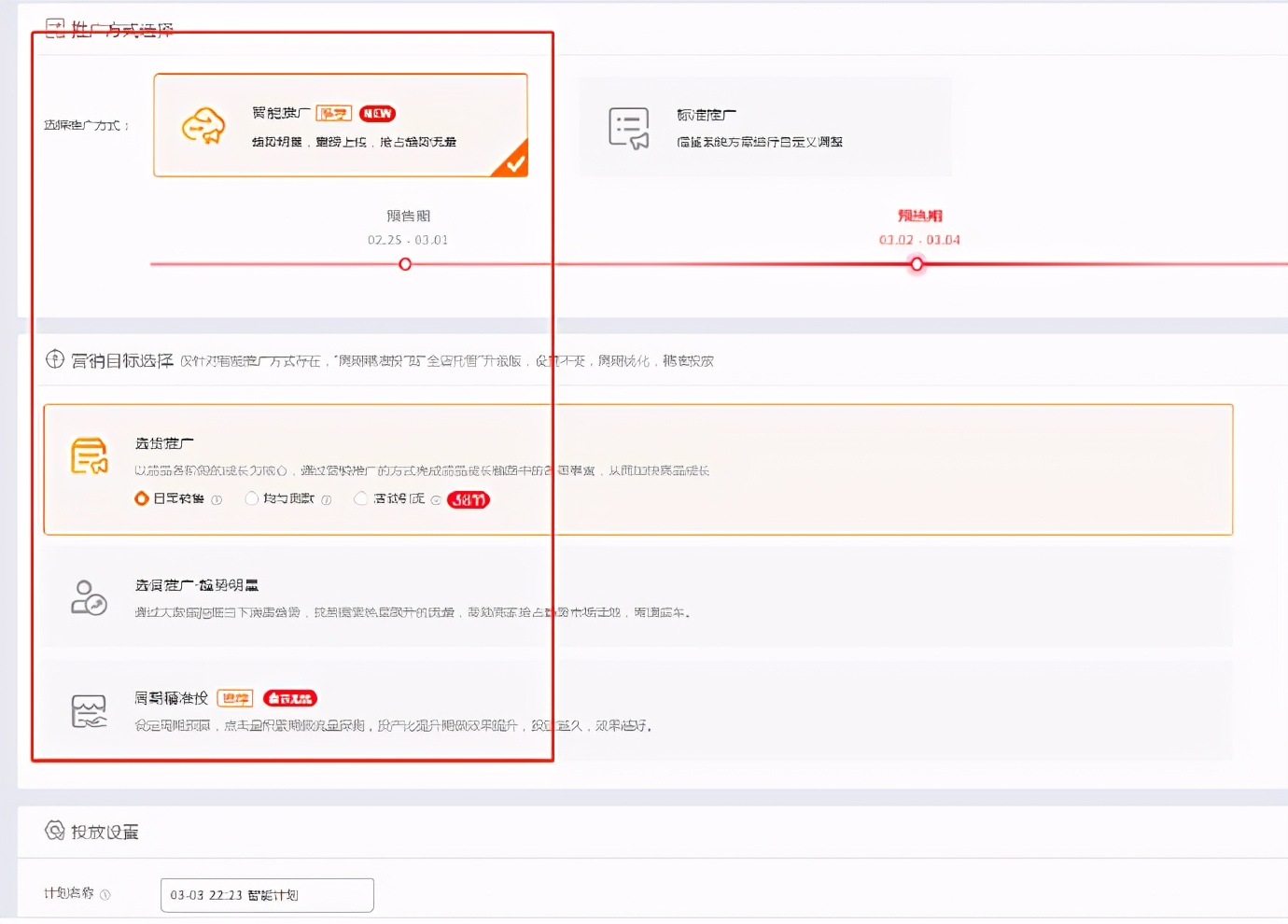Screen dimensions: 1288x924
Task: Click the 预热期 marker on the timeline slider
Action: 917,265
